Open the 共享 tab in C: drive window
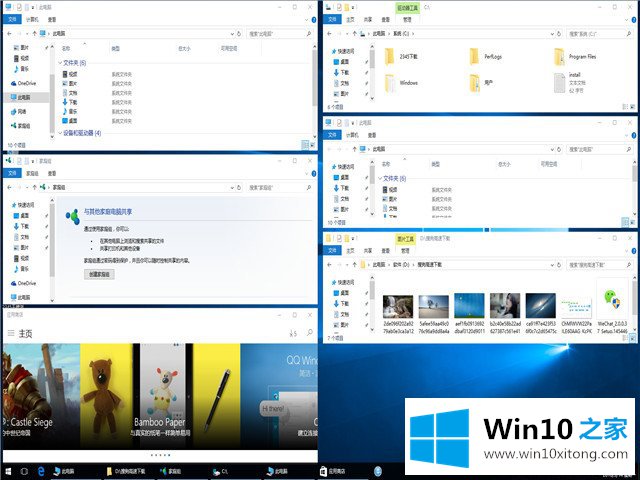This screenshot has height=480, width=640. [x=368, y=20]
